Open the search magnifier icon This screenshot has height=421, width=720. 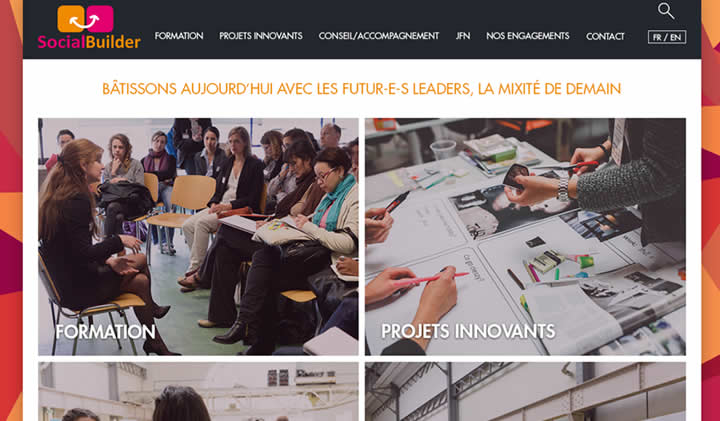coord(666,11)
